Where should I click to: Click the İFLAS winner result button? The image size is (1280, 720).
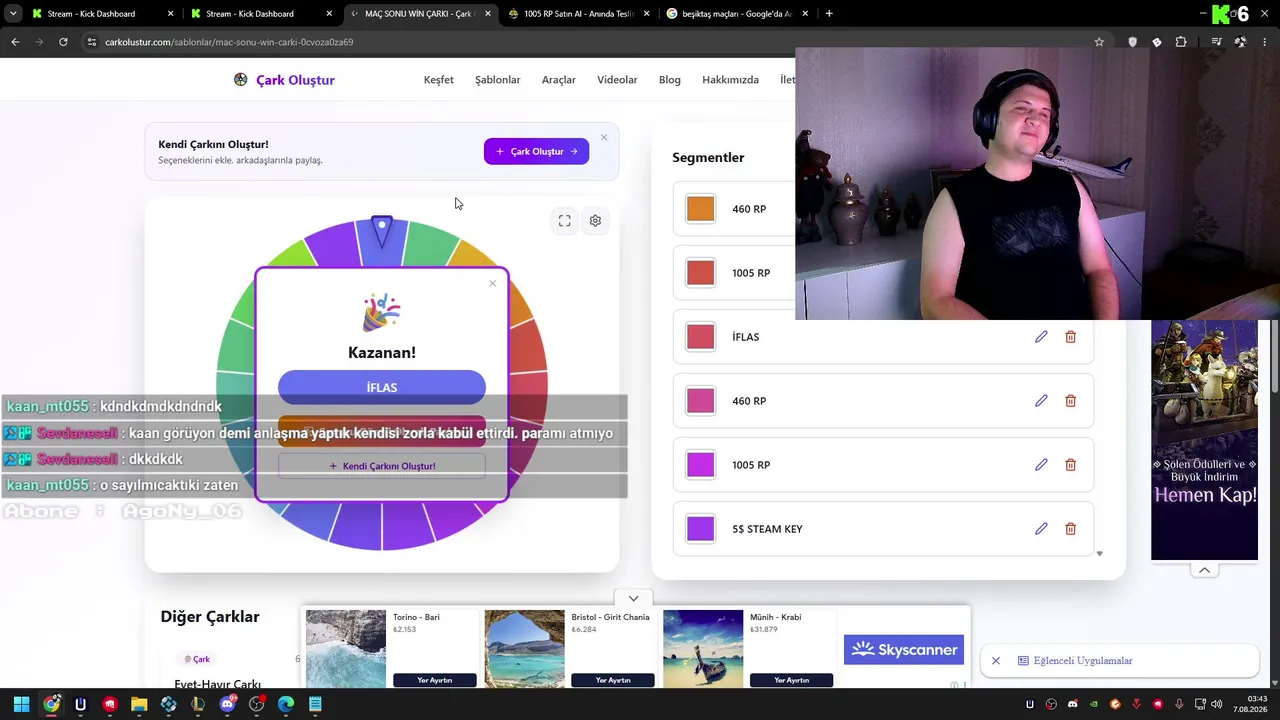point(382,387)
